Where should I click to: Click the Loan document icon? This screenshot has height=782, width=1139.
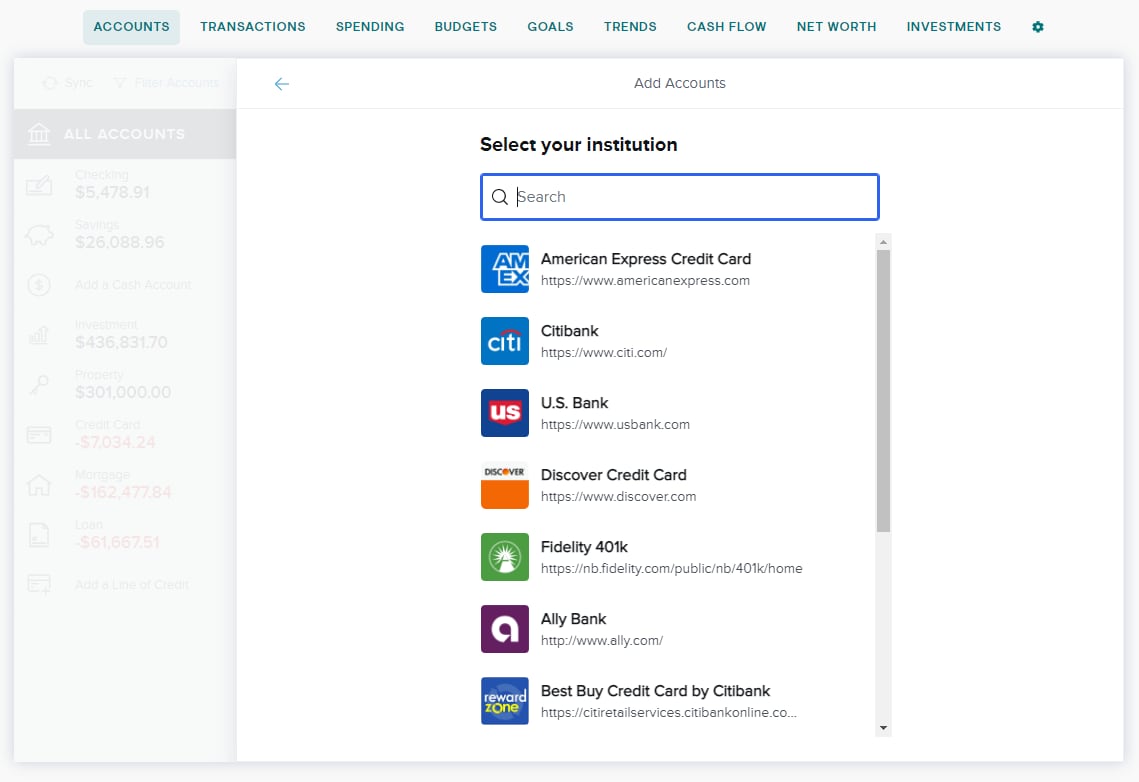[38, 534]
